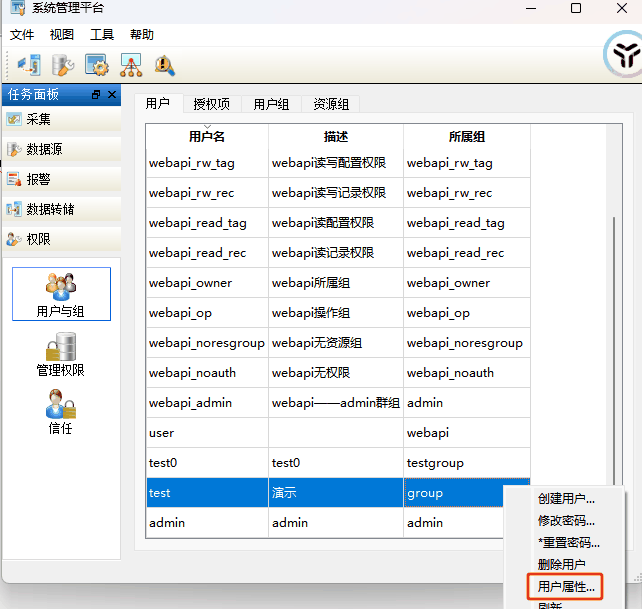Click description cell webapi操作组

coord(336,313)
